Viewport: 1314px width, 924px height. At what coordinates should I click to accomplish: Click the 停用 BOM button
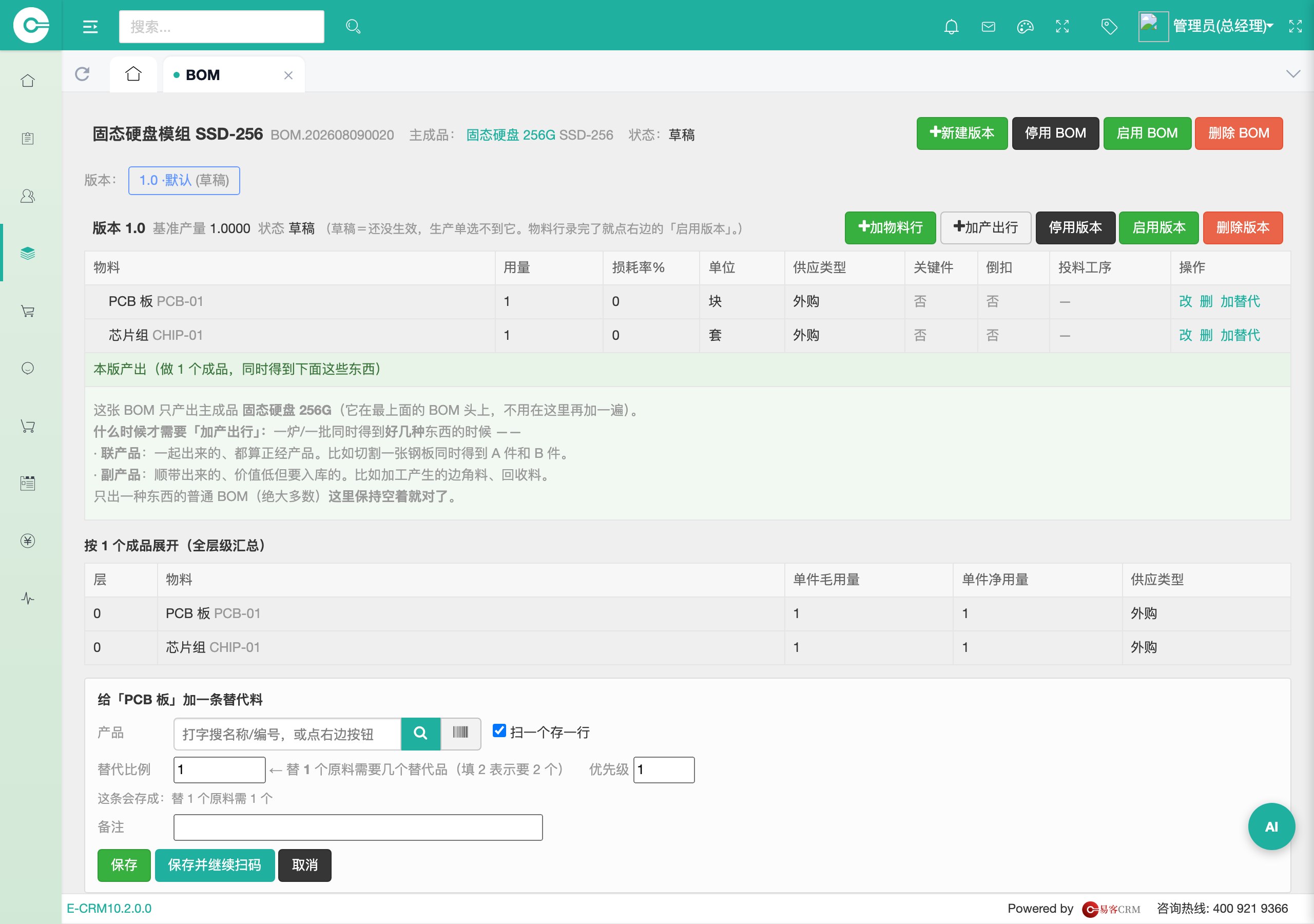click(x=1055, y=133)
